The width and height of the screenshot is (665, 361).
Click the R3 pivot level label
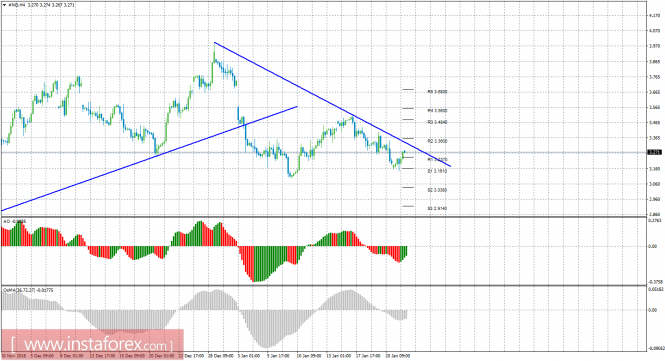[437, 122]
